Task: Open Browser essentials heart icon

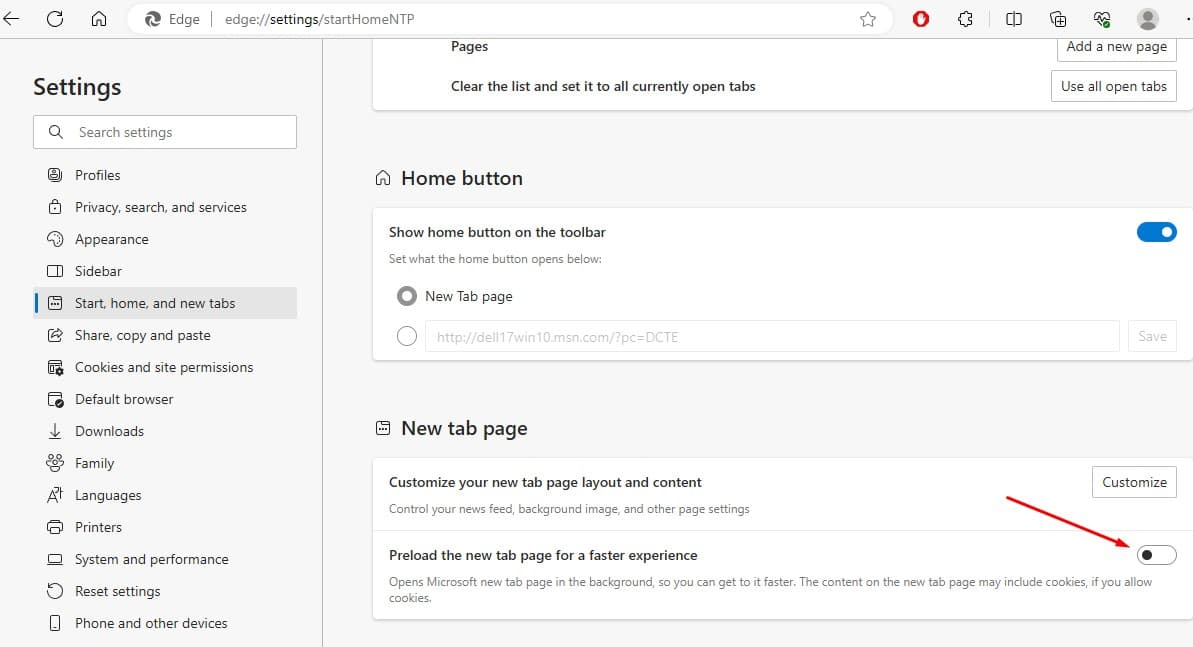Action: (x=1102, y=19)
